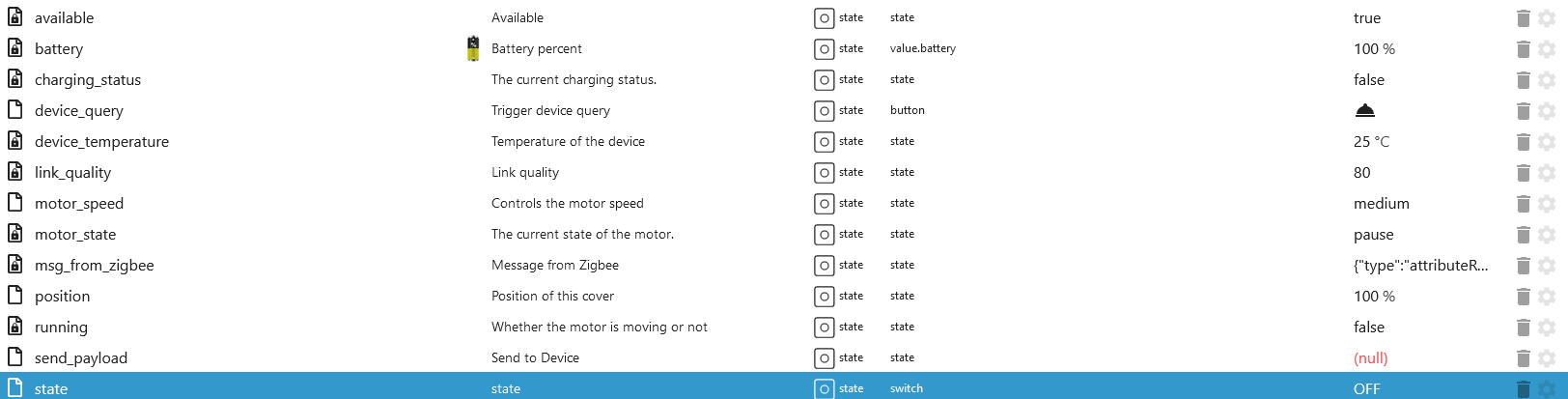Trigger the device_query button value
This screenshot has height=399, width=1568.
coord(1364,110)
